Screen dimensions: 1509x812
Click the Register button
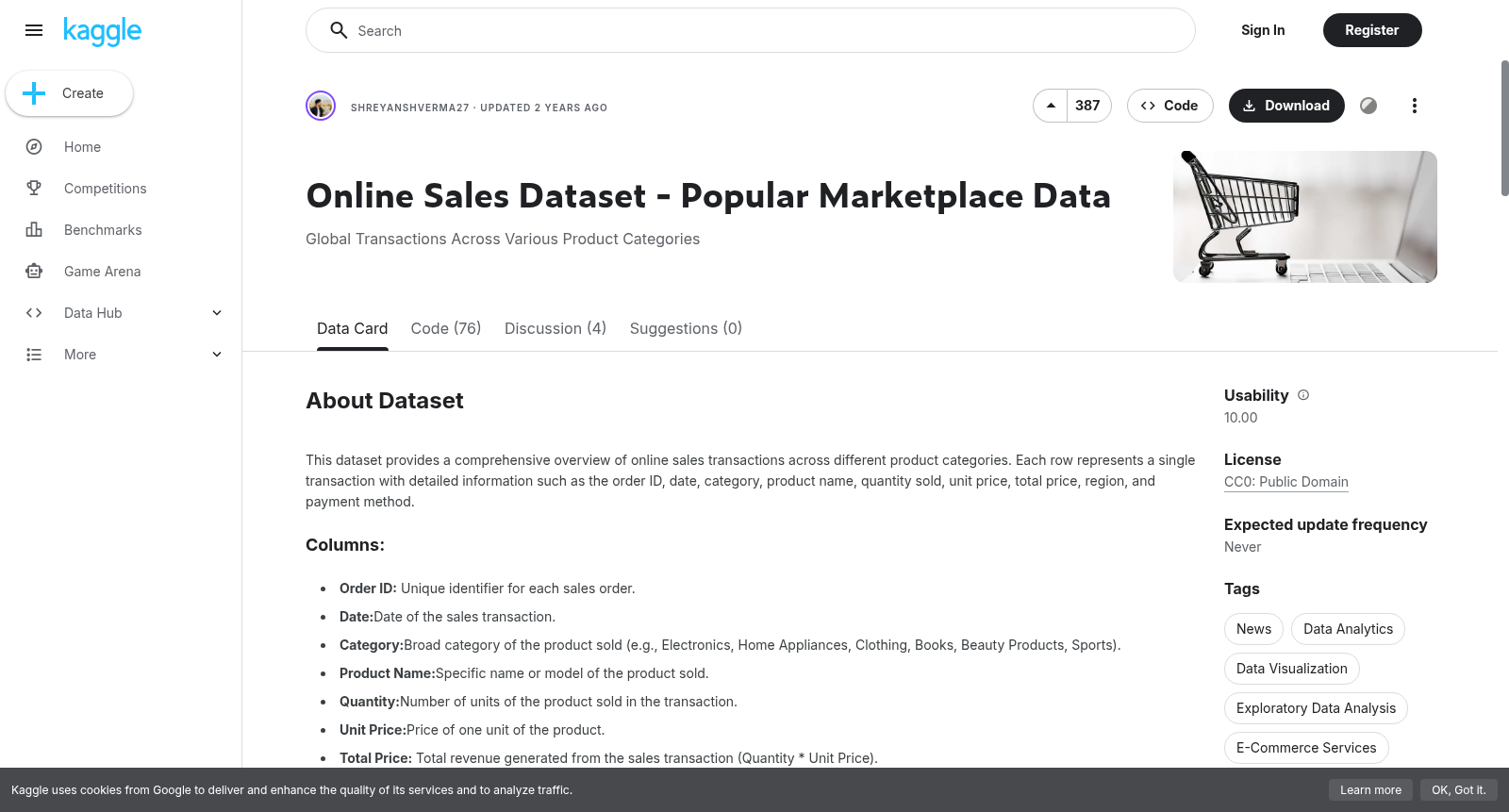[x=1372, y=30]
